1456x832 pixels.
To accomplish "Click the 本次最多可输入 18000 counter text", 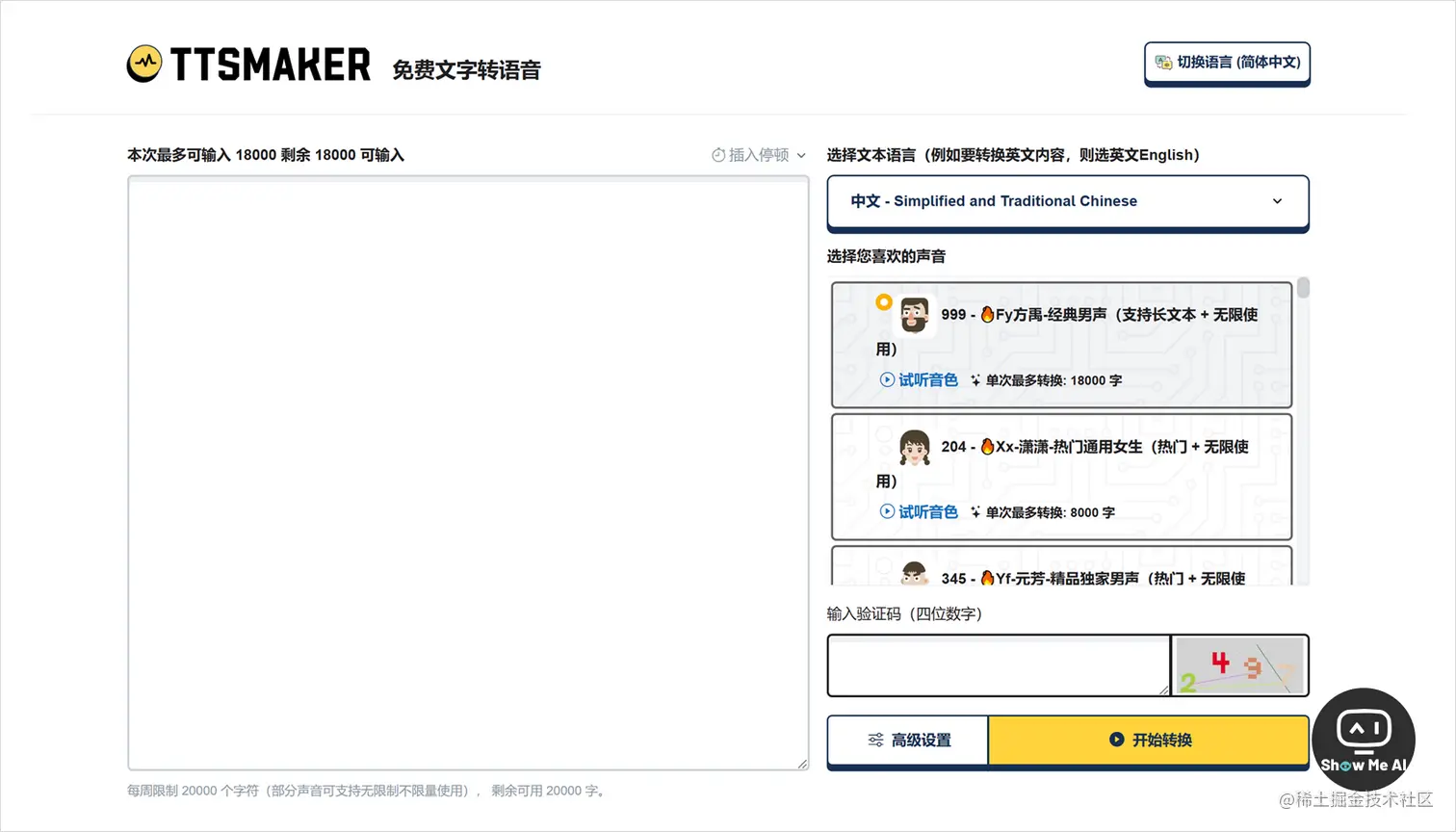I will [x=266, y=155].
